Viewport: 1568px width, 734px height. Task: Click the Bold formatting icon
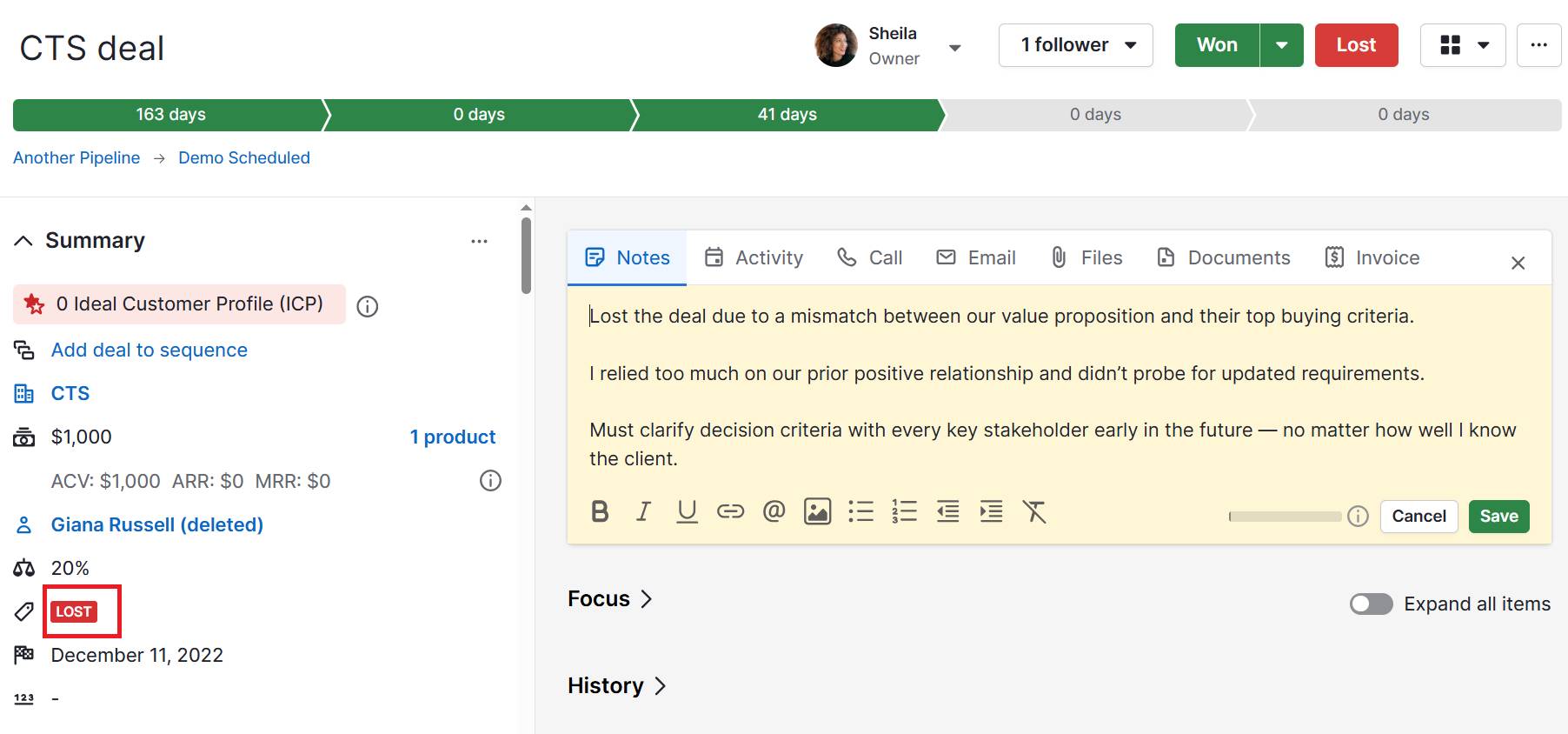click(x=600, y=511)
